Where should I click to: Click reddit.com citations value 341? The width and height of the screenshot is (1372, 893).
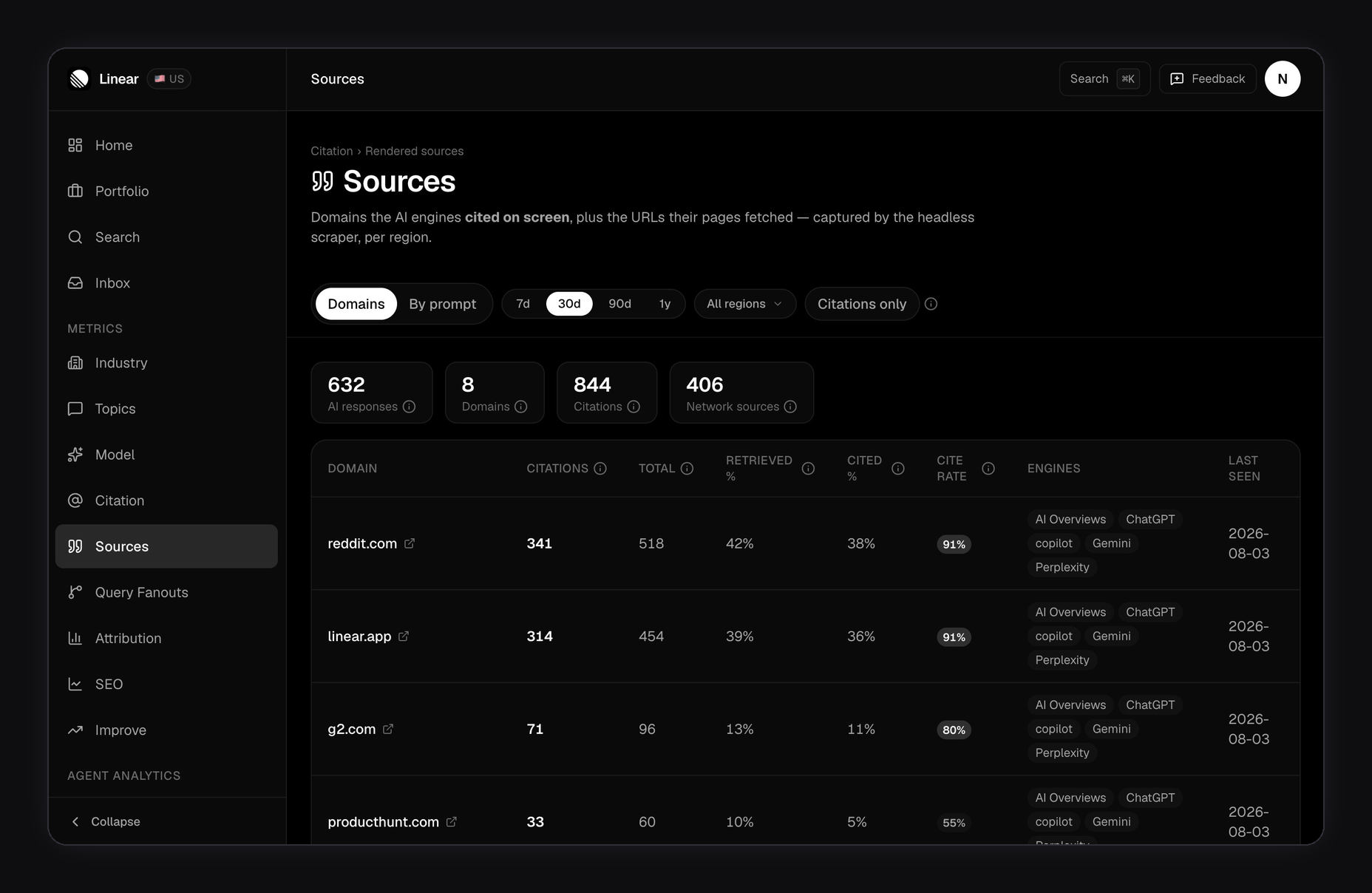pos(540,543)
